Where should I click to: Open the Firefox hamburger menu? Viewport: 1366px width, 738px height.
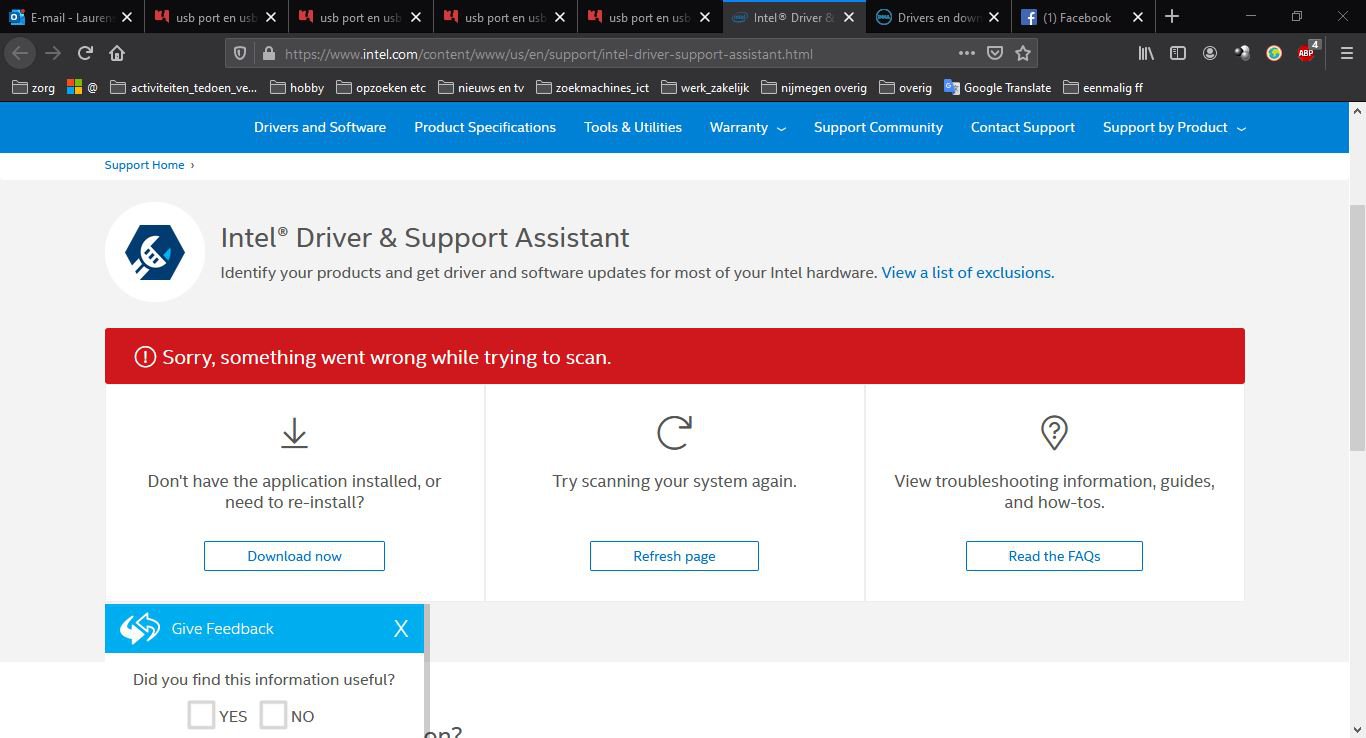point(1346,53)
